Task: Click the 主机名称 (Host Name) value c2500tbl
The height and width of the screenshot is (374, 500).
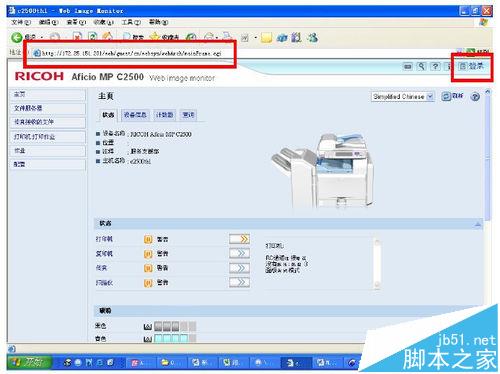Action: tap(141, 162)
